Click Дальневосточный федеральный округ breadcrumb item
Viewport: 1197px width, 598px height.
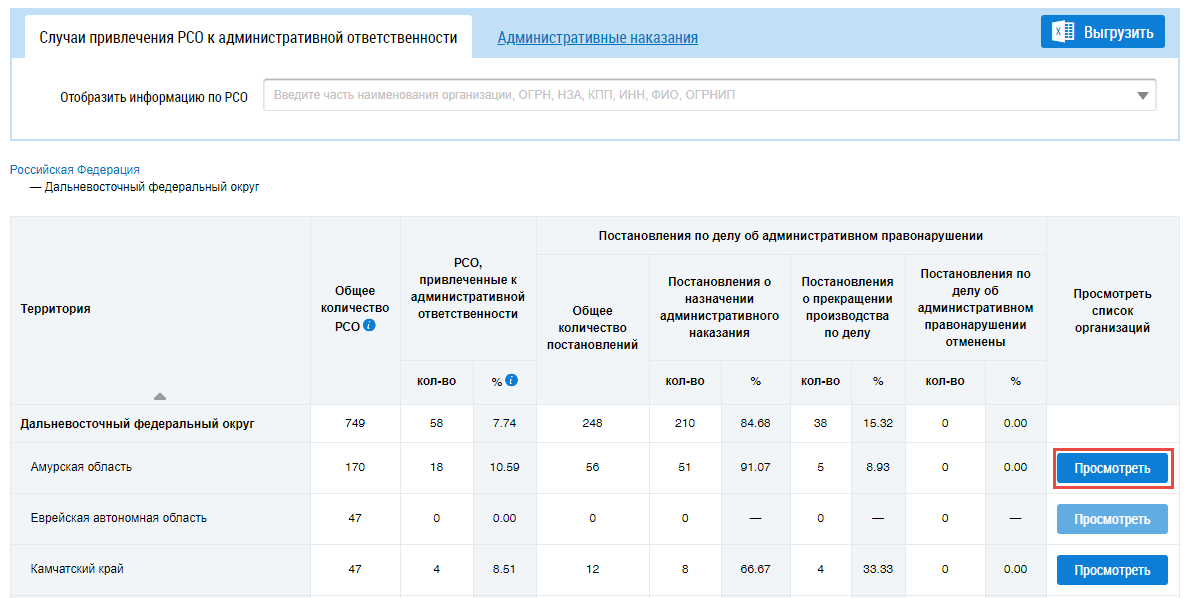pyautogui.click(x=151, y=187)
